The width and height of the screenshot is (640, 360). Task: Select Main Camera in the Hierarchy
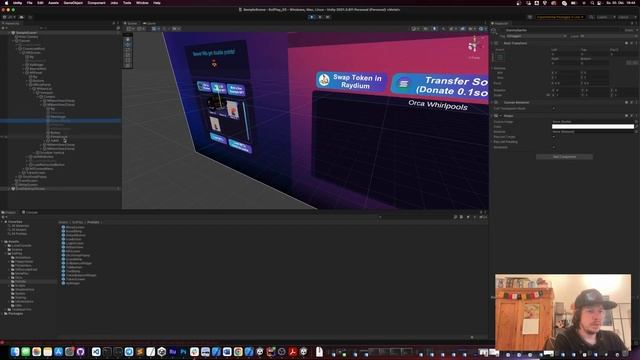pos(28,37)
